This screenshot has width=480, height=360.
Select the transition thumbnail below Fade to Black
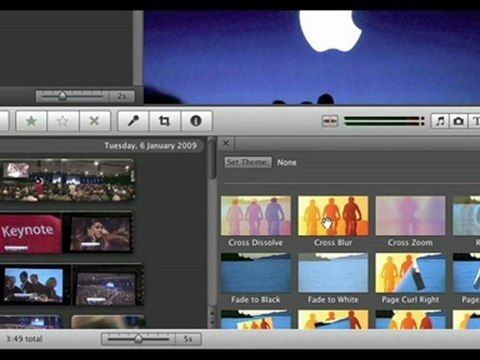pyautogui.click(x=256, y=319)
